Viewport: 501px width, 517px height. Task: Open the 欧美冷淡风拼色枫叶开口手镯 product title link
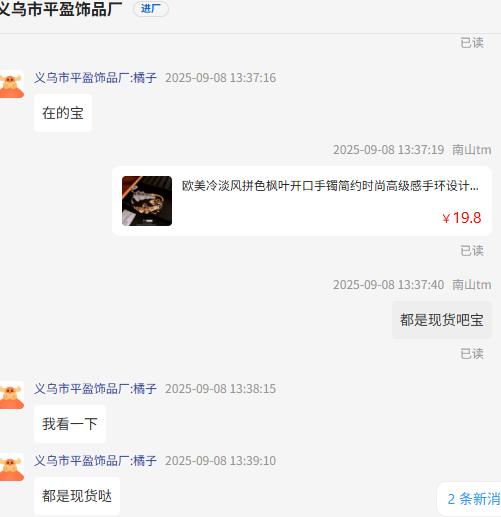pyautogui.click(x=330, y=186)
